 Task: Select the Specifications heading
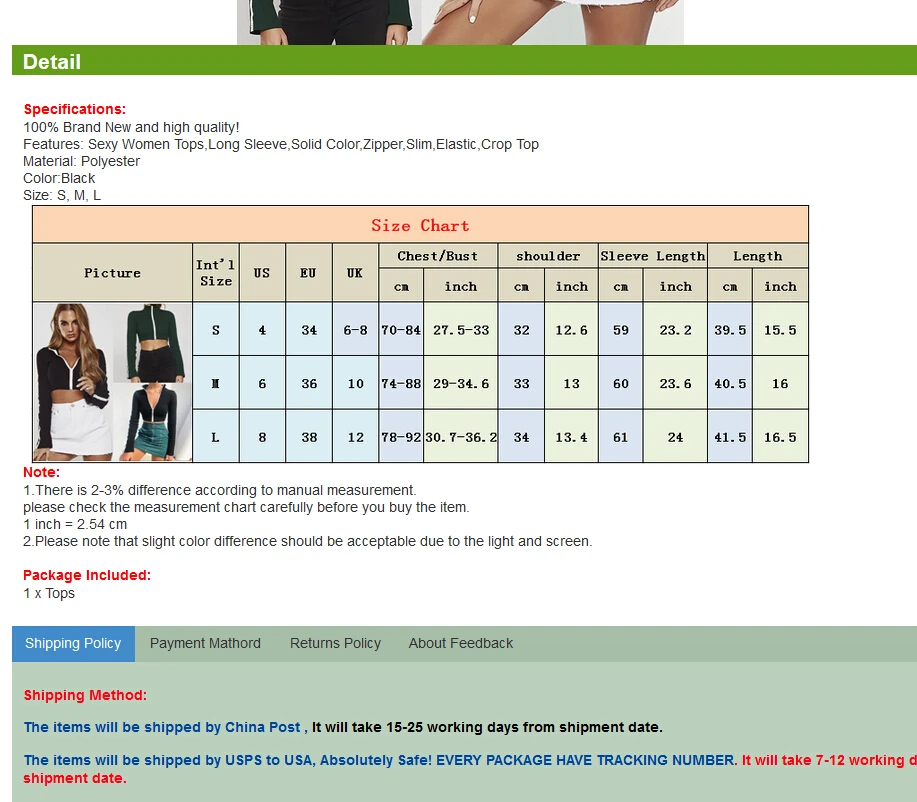(x=75, y=109)
